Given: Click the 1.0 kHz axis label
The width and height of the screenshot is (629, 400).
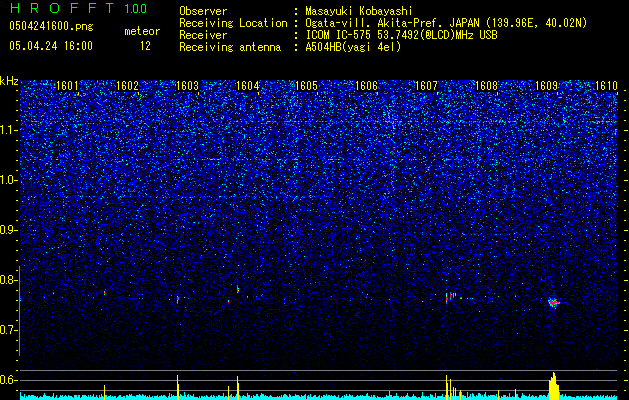Looking at the screenshot, I should [9, 180].
